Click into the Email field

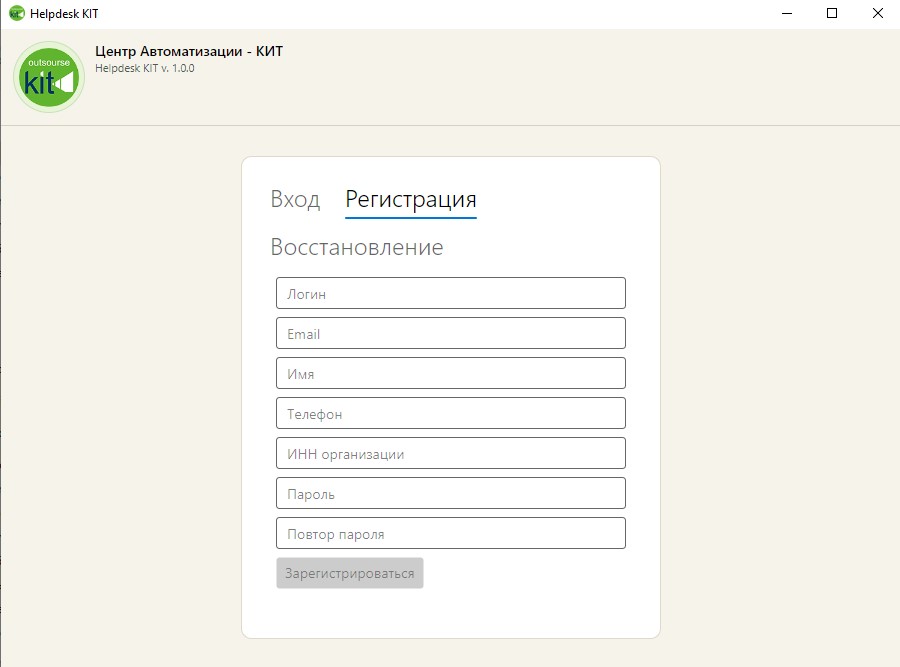click(x=450, y=333)
